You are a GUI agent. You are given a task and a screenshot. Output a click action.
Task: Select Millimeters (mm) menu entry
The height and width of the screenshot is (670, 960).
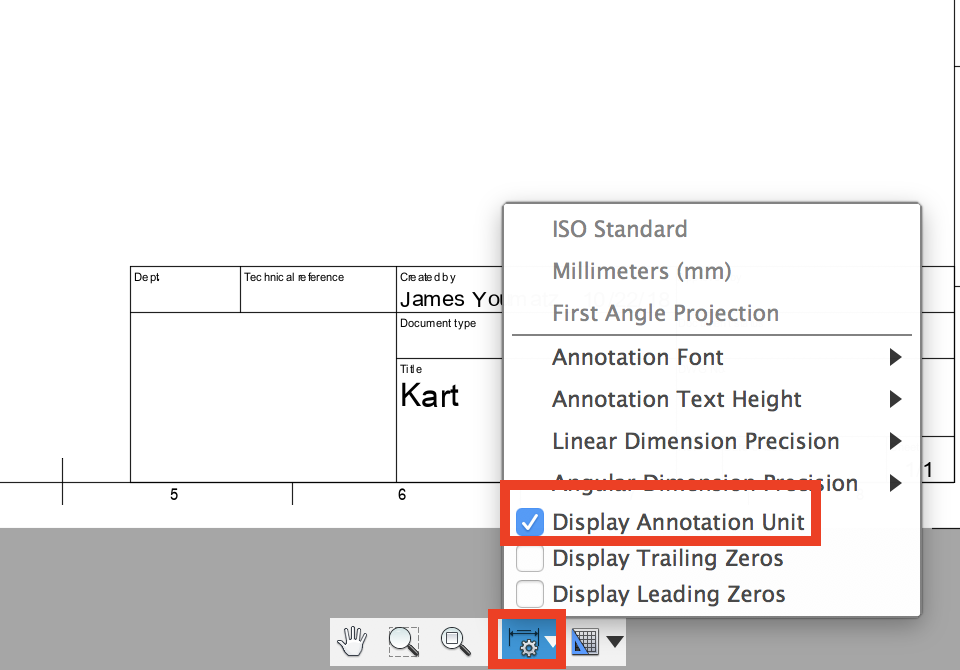(x=641, y=271)
